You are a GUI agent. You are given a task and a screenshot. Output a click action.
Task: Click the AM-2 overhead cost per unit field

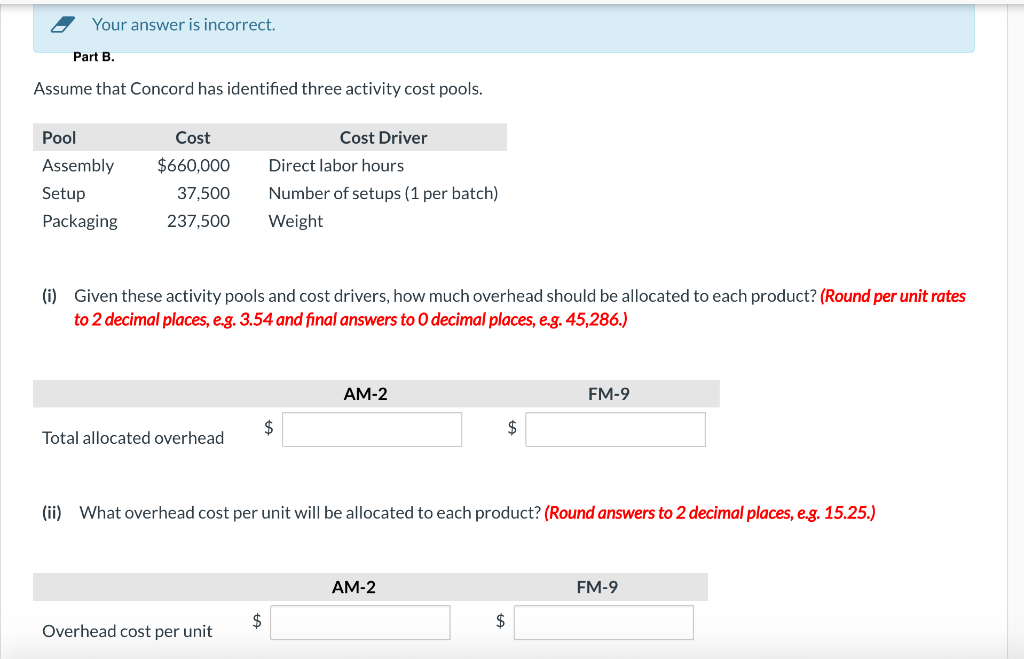tap(360, 622)
